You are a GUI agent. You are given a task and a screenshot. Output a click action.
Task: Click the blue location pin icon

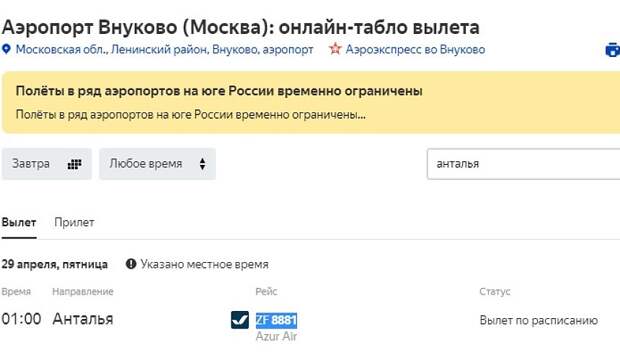click(6, 49)
